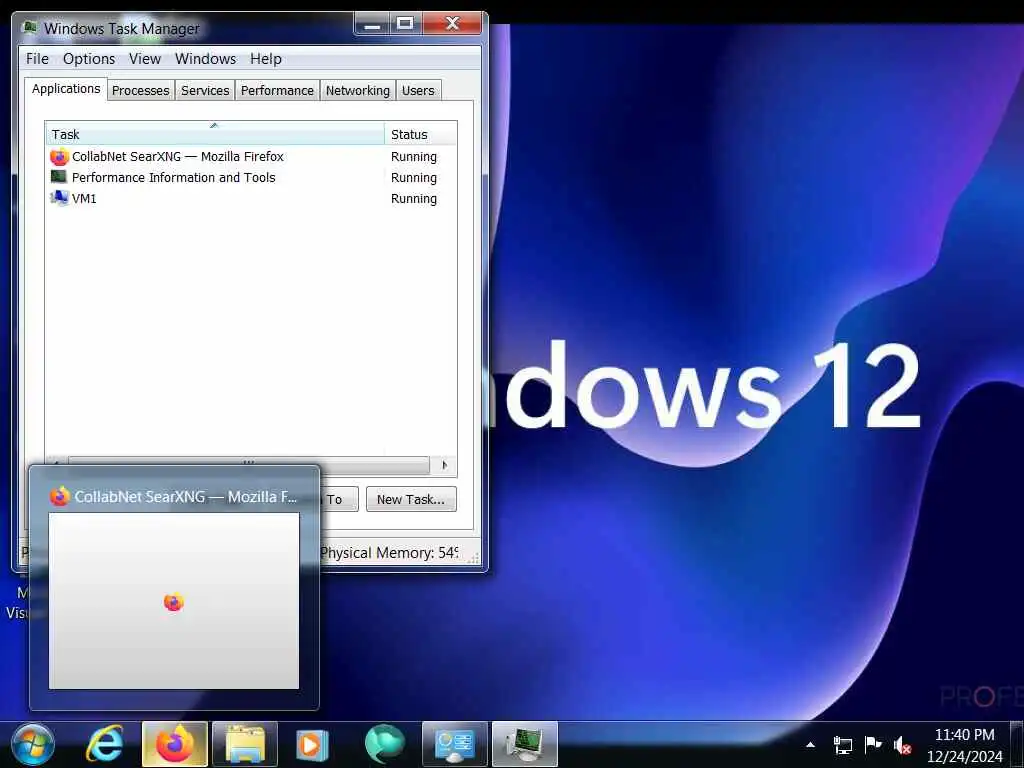
Task: Click the CollabNet SearXNG preview title
Action: (185, 496)
